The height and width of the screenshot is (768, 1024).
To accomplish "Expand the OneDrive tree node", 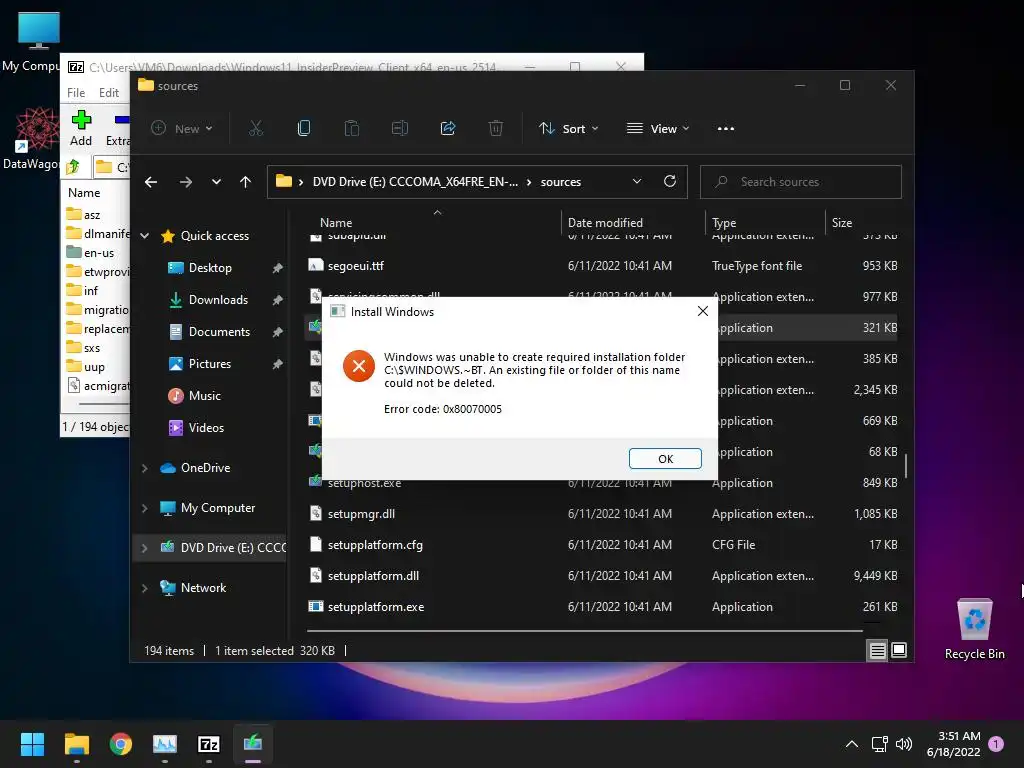I will coord(145,468).
